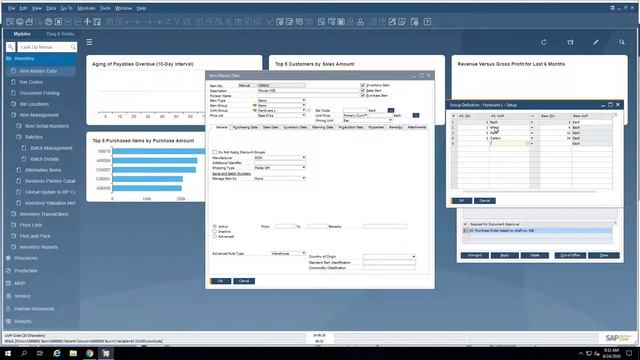Switch to the Drag & Relate tab
The height and width of the screenshot is (360, 640).
point(60,34)
